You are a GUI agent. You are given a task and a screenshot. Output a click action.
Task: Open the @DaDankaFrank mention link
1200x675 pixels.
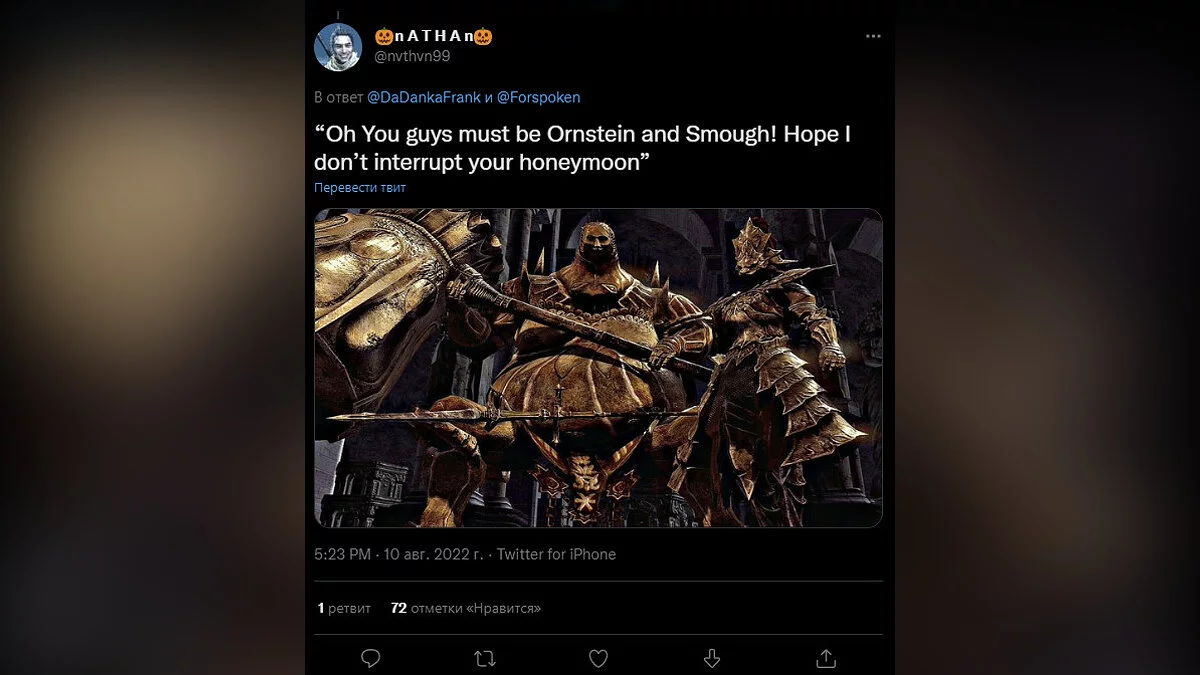pos(426,97)
